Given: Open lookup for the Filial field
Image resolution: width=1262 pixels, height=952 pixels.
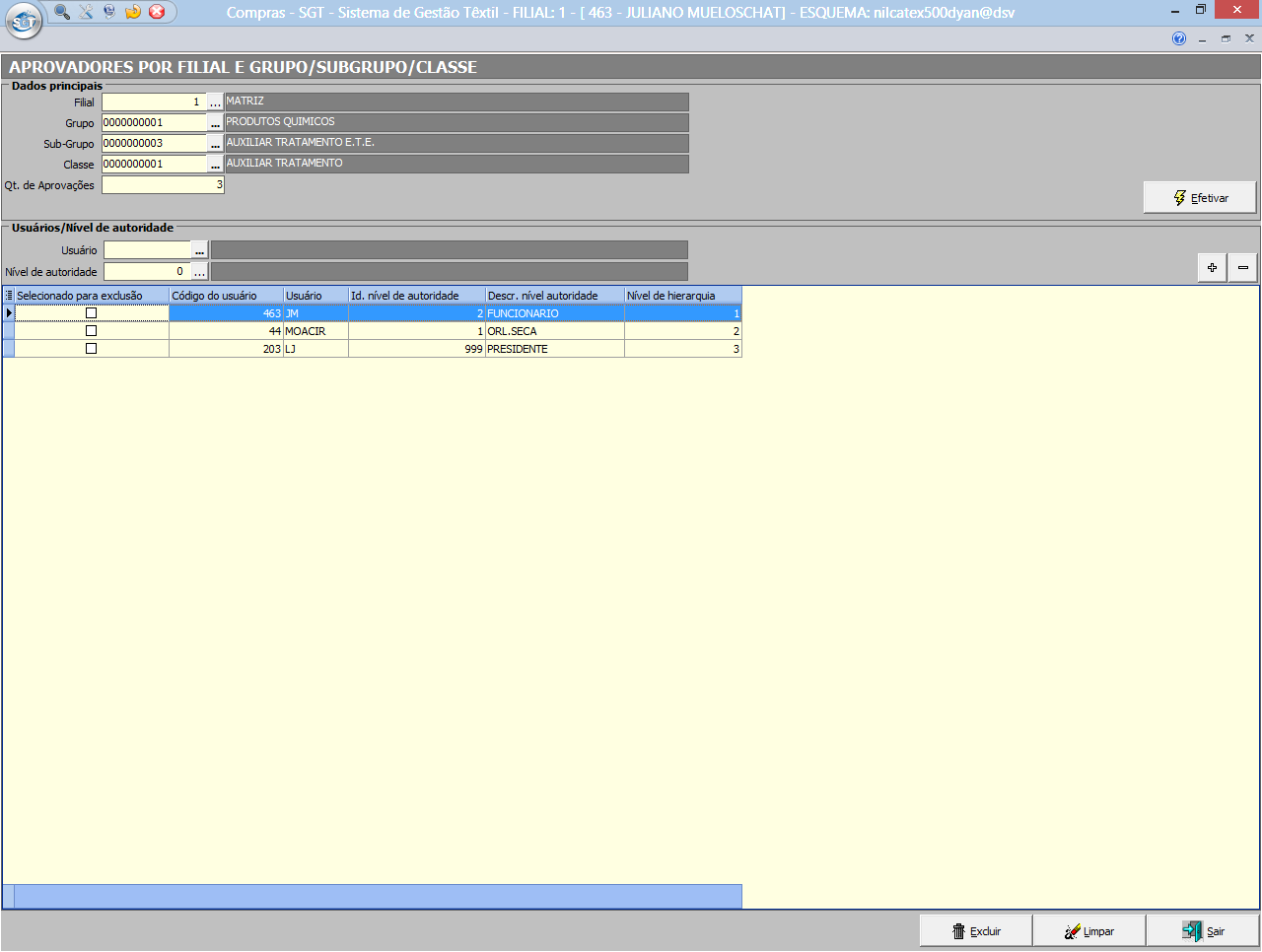Looking at the screenshot, I should point(215,102).
